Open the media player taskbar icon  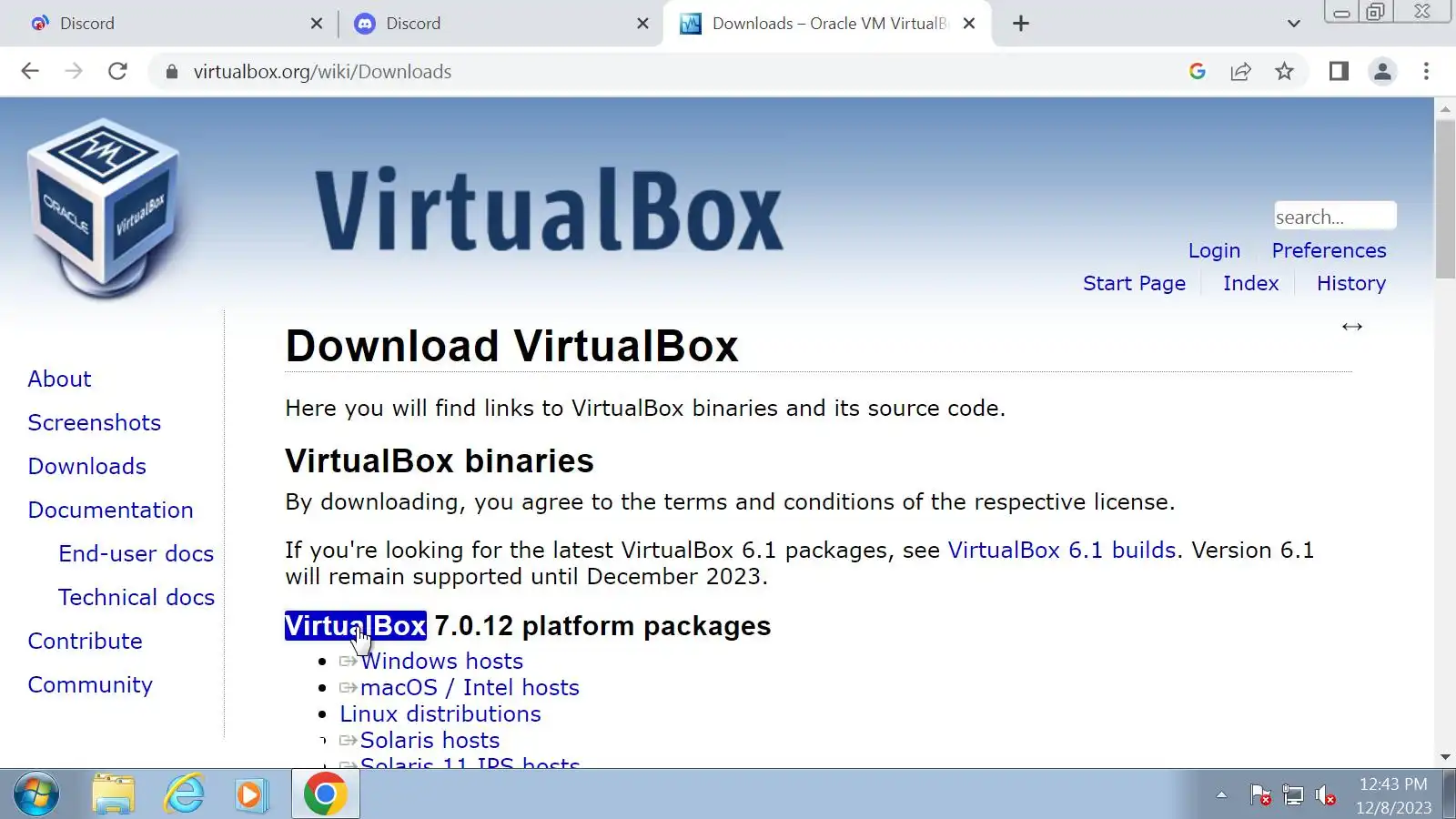(251, 794)
